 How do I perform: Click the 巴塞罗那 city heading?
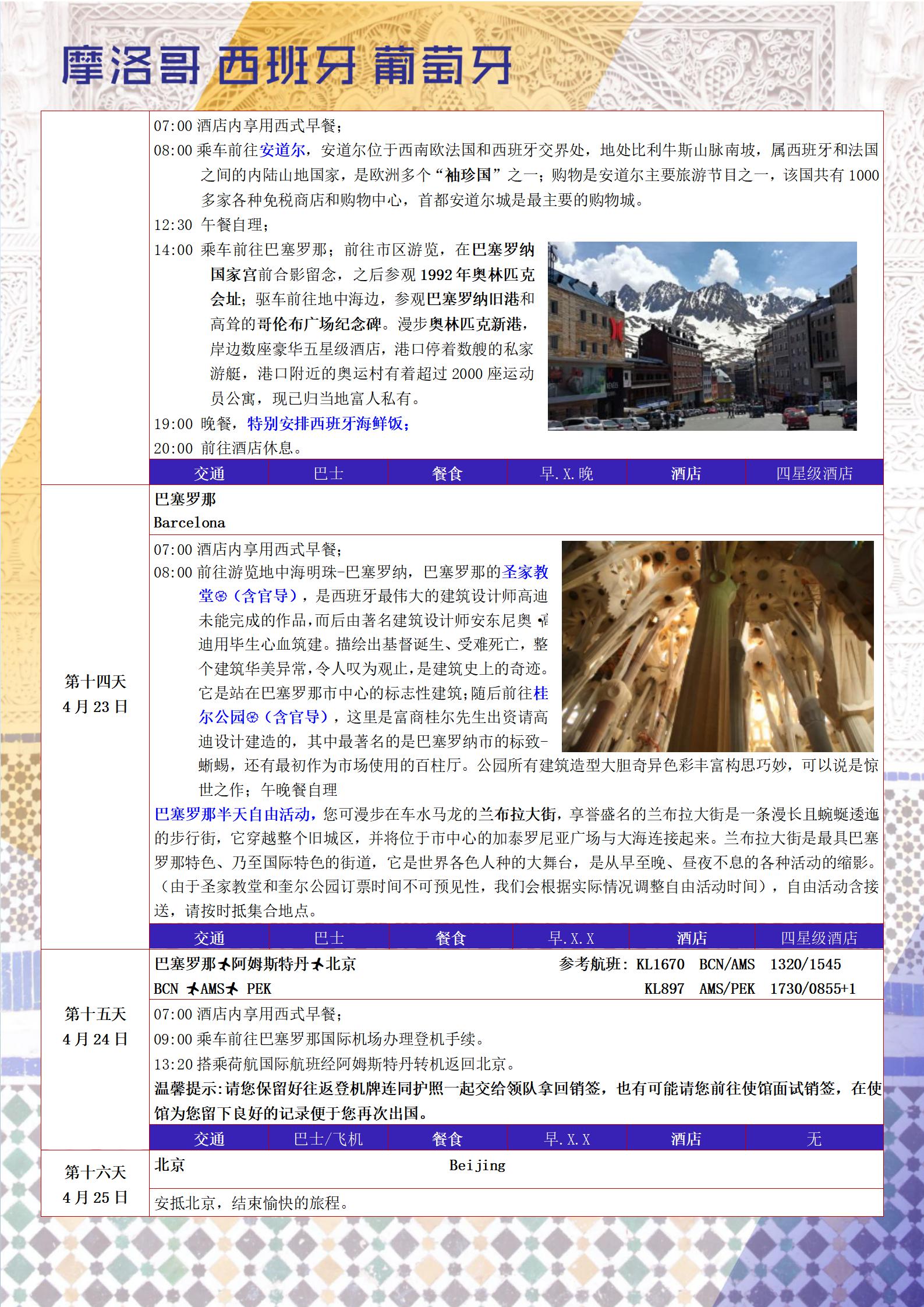pos(185,500)
